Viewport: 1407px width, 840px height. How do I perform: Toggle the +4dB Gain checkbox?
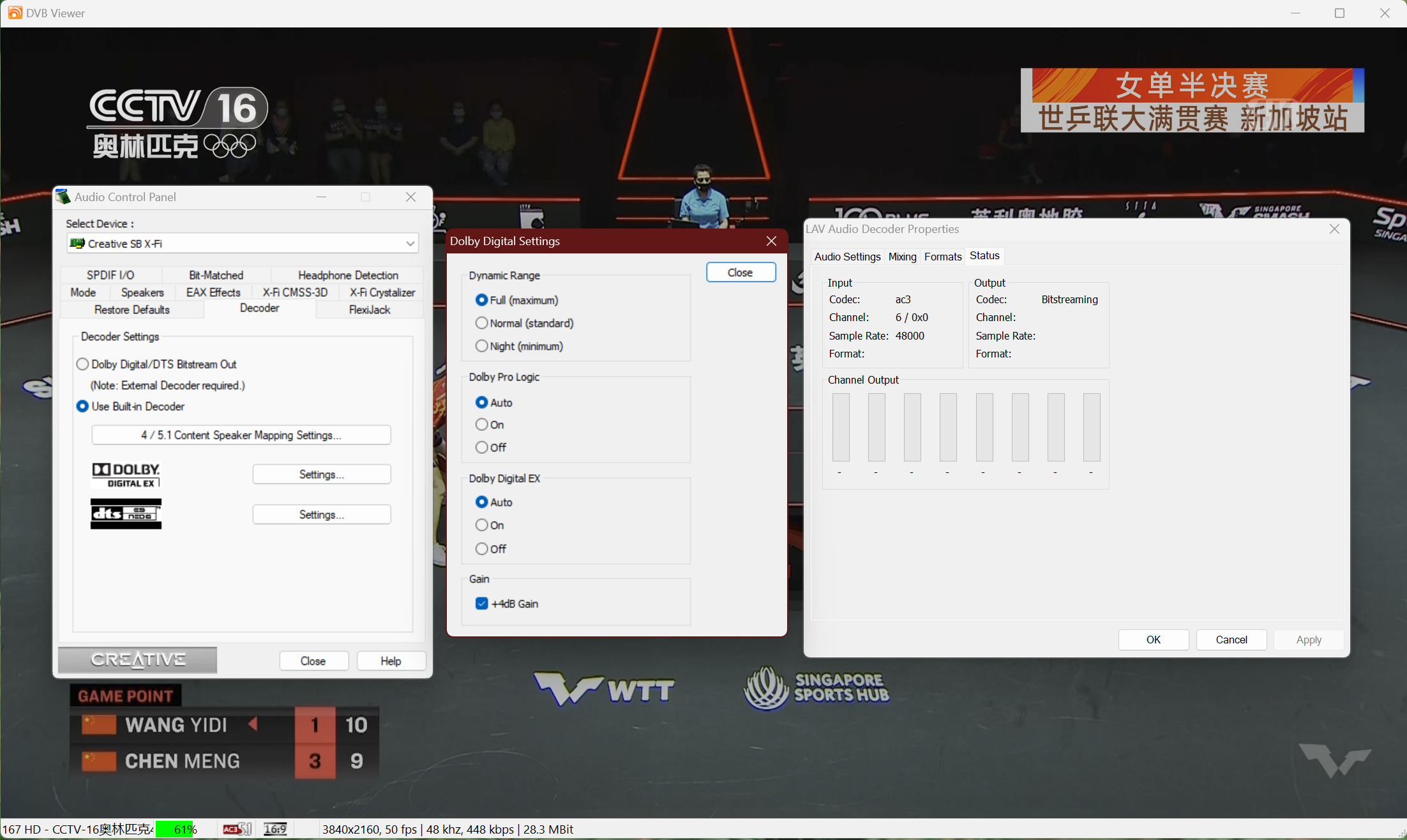(x=482, y=604)
